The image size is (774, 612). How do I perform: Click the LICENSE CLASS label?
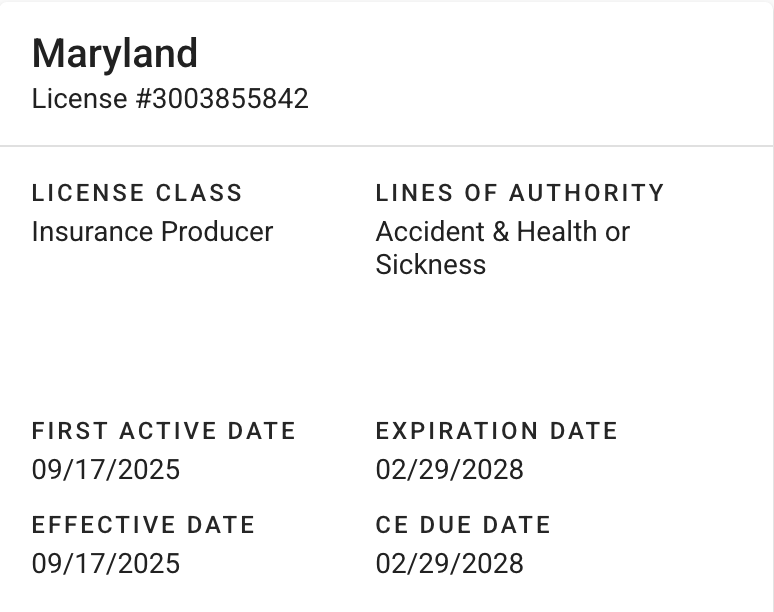[137, 193]
